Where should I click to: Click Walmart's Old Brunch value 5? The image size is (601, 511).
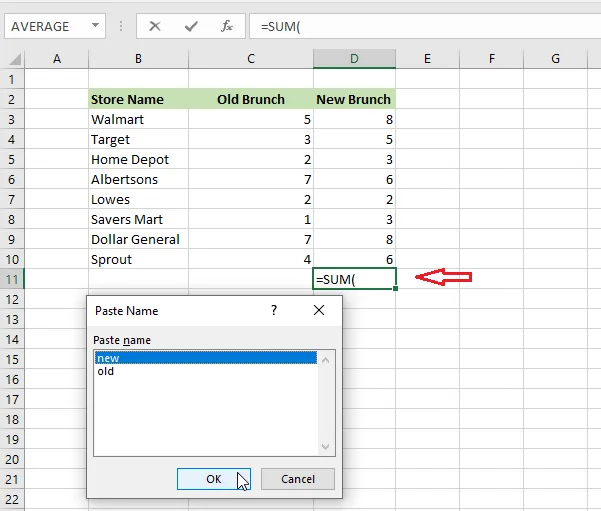click(251, 119)
